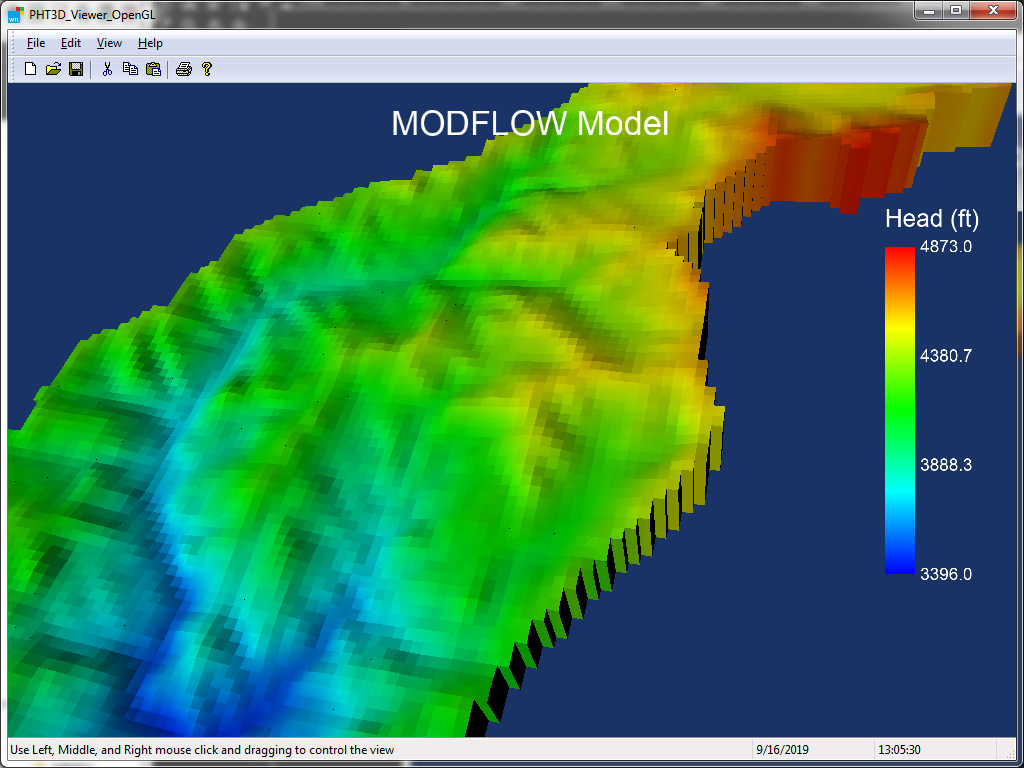Print the view with the printer icon
Viewport: 1024px width, 768px height.
tap(184, 69)
